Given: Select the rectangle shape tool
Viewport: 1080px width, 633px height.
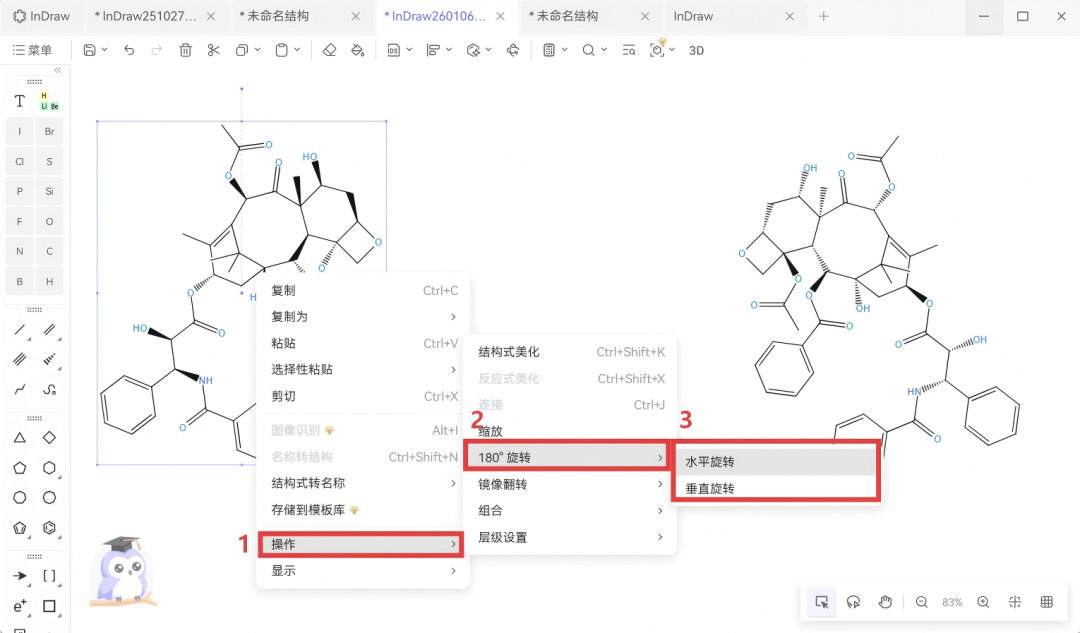Looking at the screenshot, I should coord(49,606).
